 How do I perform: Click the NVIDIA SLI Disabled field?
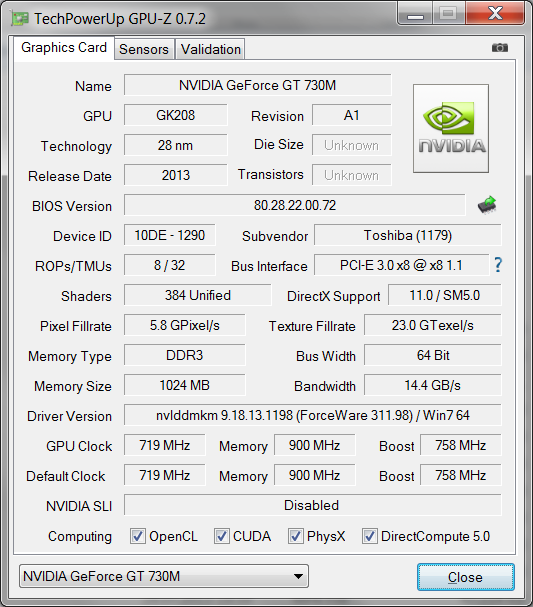[x=312, y=505]
